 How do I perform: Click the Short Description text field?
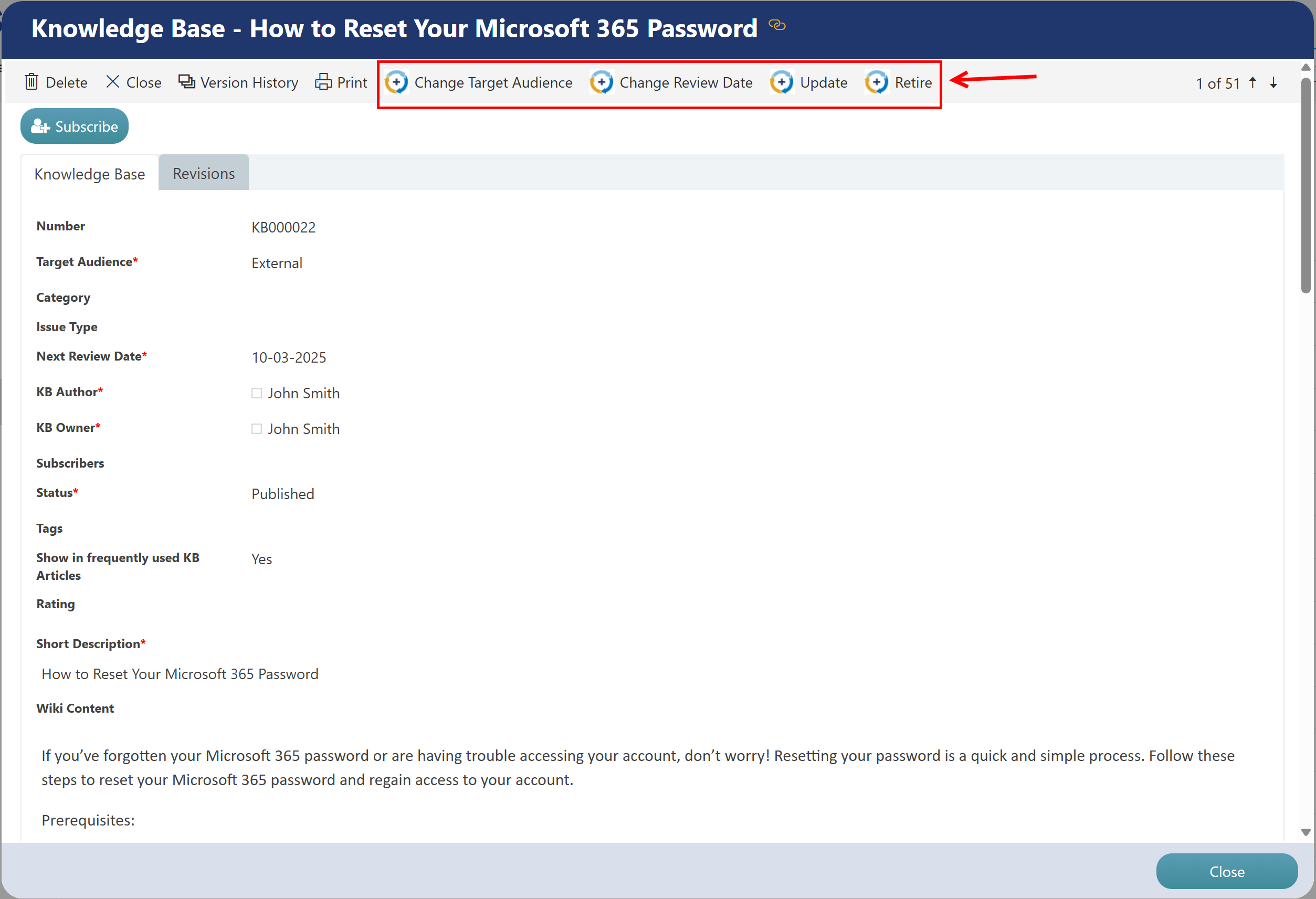click(180, 674)
